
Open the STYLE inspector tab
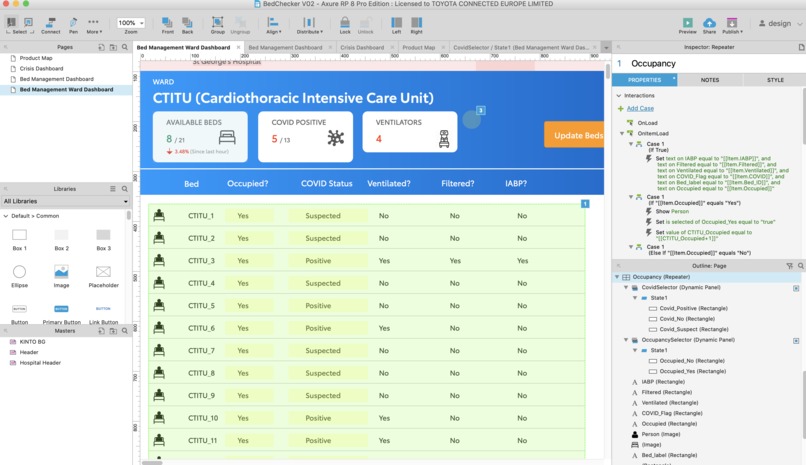point(775,80)
